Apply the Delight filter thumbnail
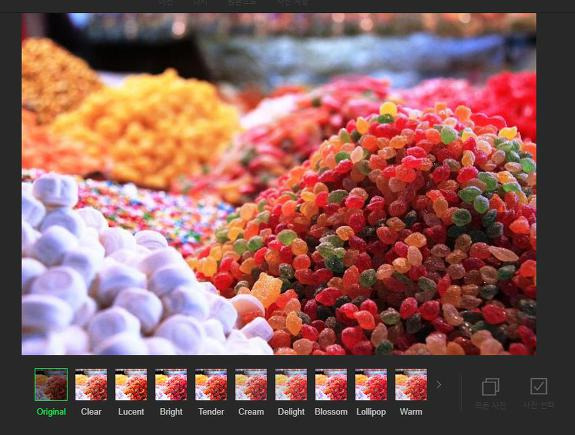Screen dimensions: 575x435 (x=291, y=384)
